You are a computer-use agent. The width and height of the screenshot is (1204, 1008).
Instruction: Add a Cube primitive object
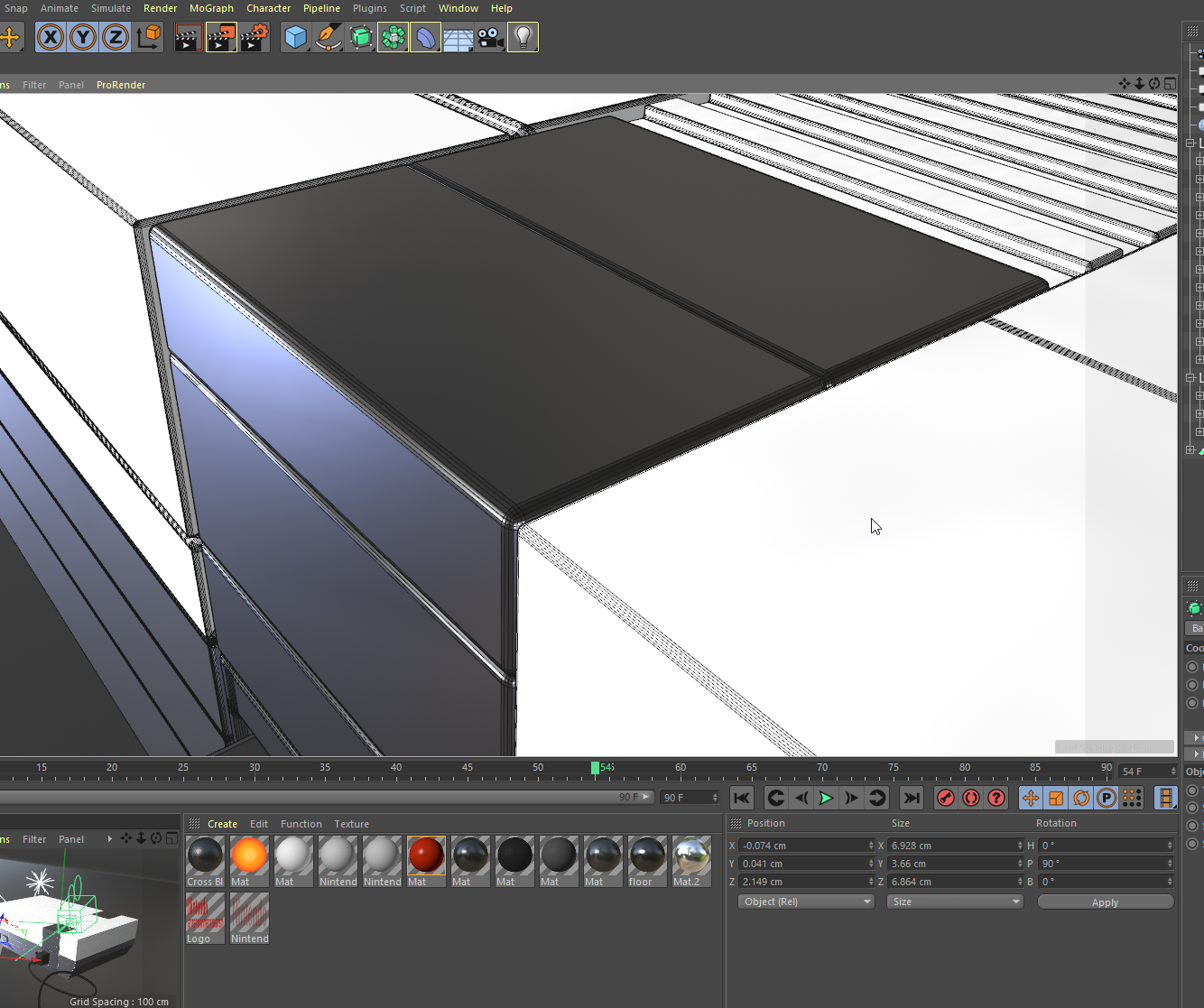(x=295, y=37)
